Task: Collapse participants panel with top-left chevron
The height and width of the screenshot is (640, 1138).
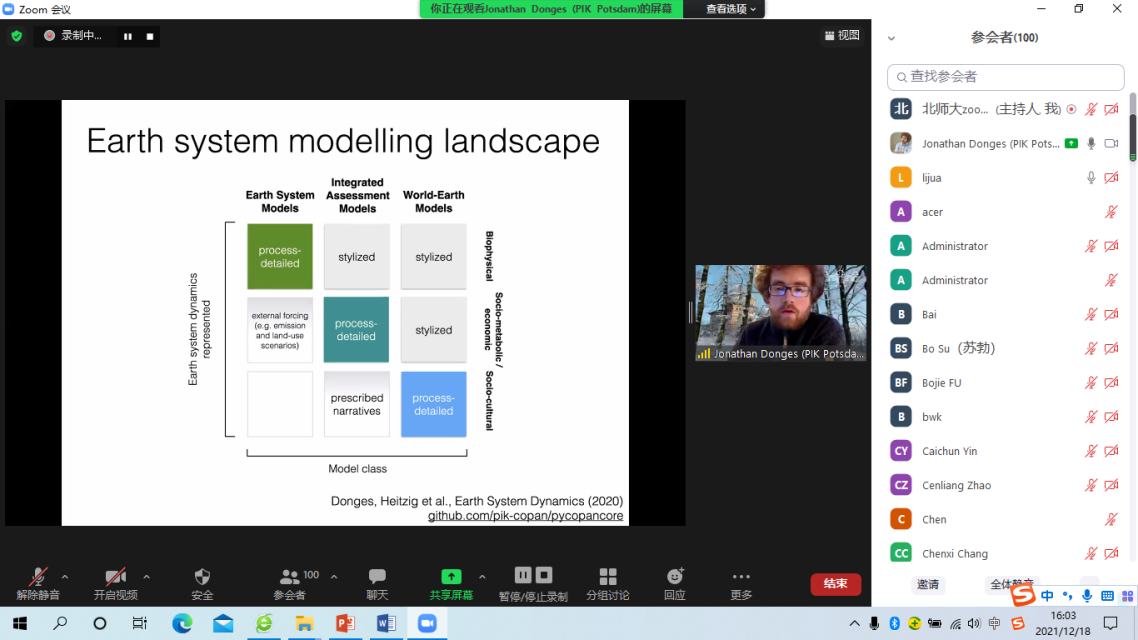Action: click(x=891, y=38)
